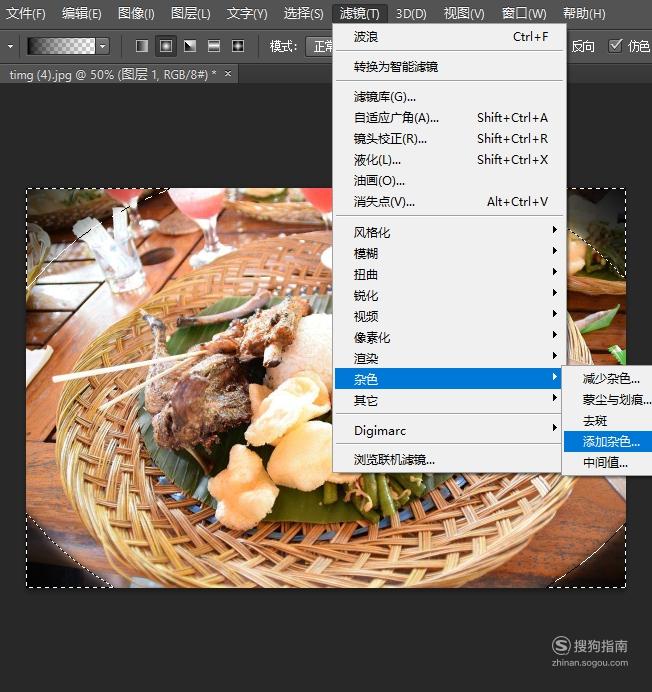The height and width of the screenshot is (692, 652).
Task: Choose 自适应广角(A)... filter
Action: (449, 118)
